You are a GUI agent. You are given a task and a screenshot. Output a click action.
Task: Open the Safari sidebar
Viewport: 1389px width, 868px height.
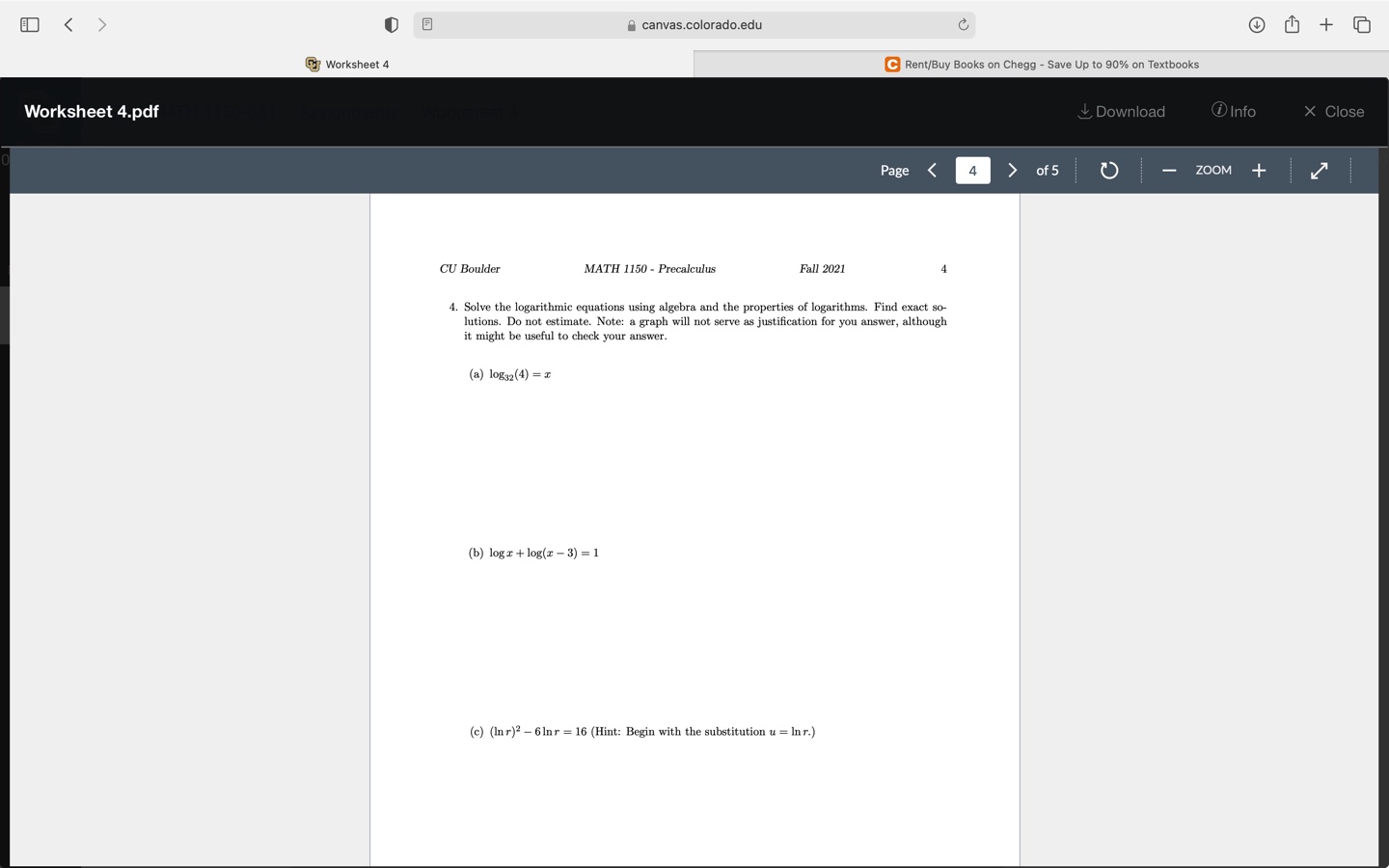[x=29, y=24]
